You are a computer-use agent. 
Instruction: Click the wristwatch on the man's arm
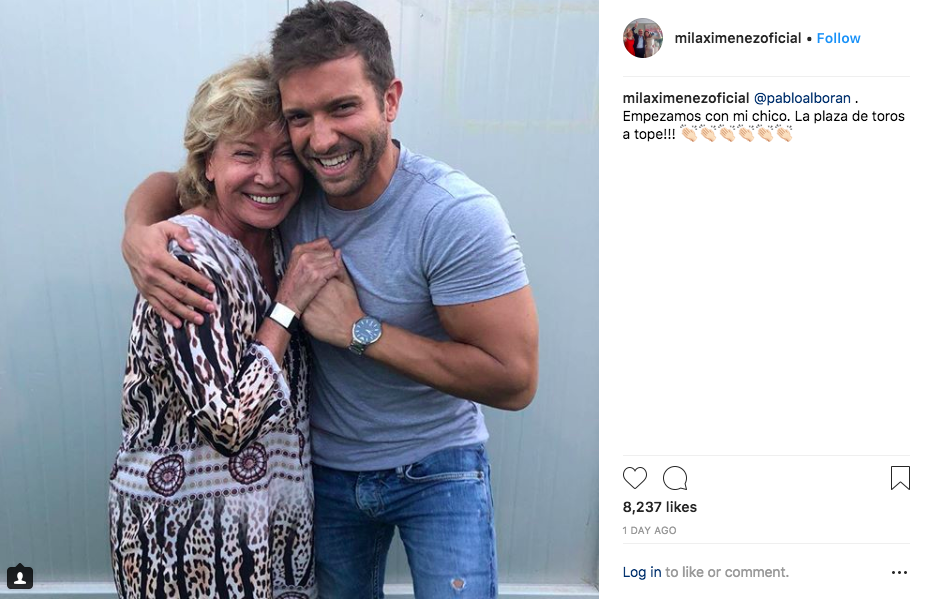[366, 333]
